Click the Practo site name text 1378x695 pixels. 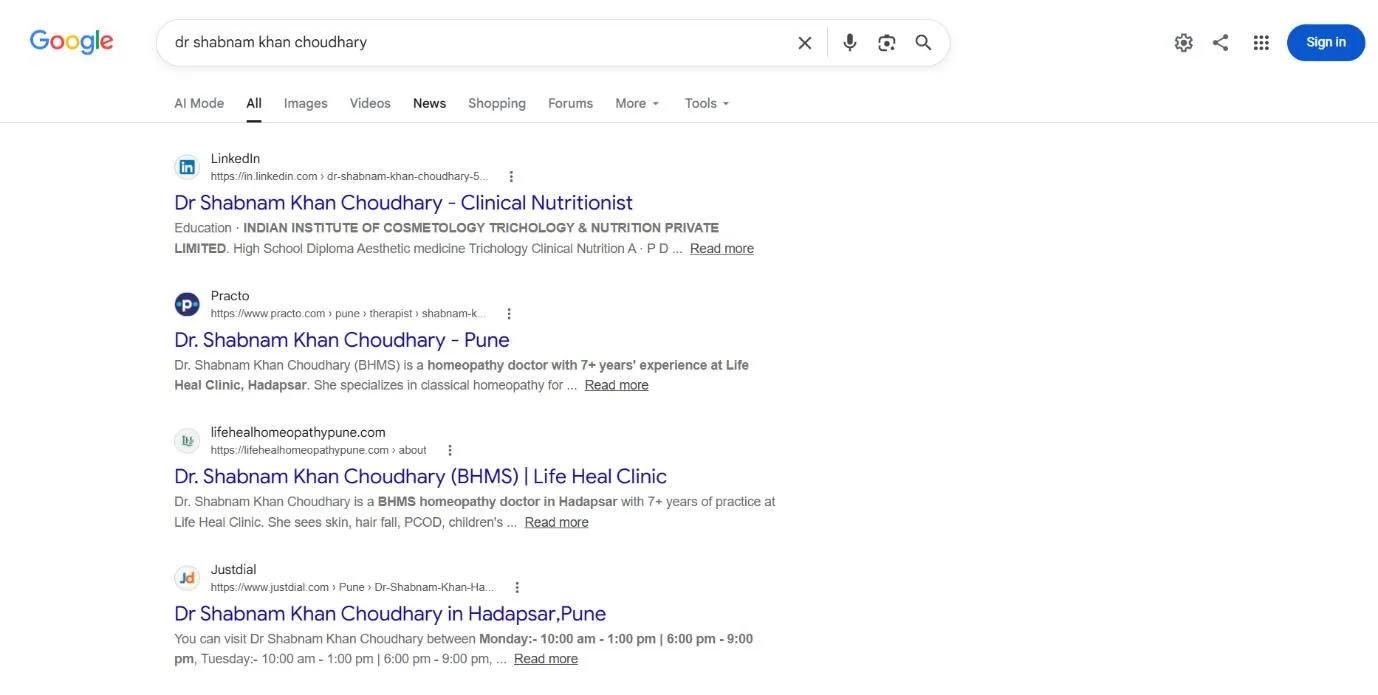pyautogui.click(x=230, y=296)
